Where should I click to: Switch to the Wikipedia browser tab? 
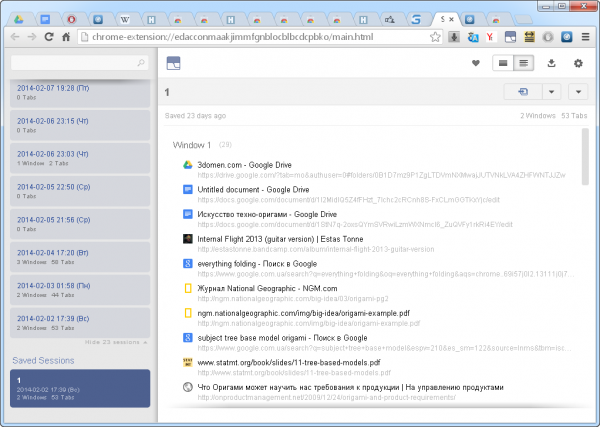[123, 19]
